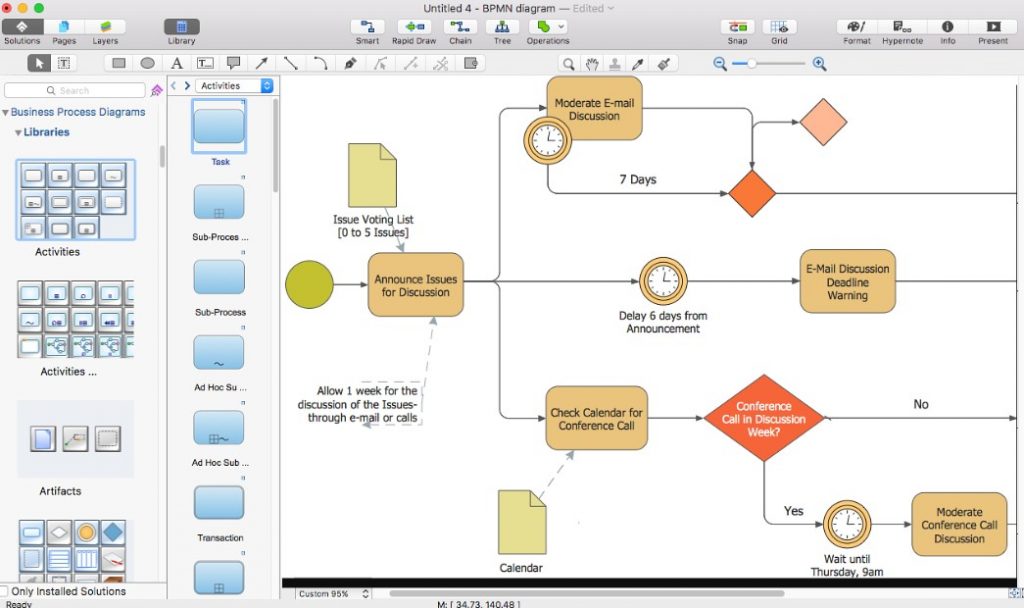
Task: Select the Text 'A' tool
Action: coord(176,63)
